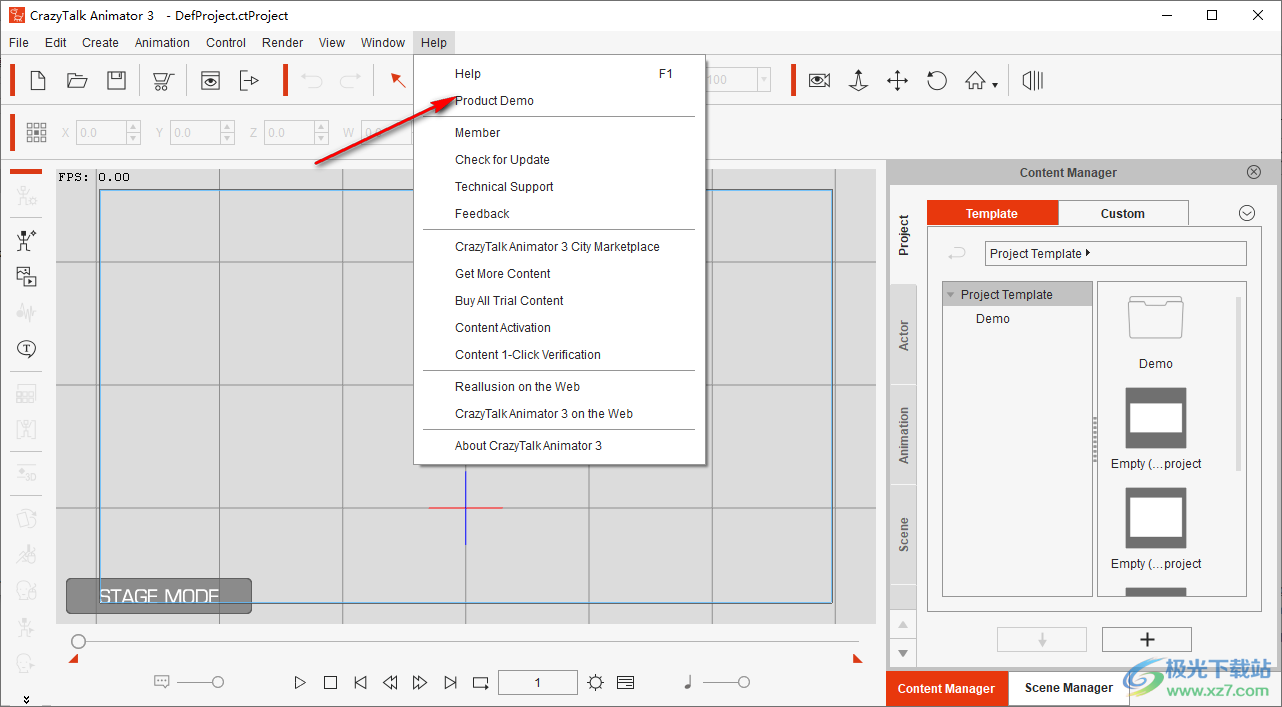Select Check for Update menu entry
This screenshot has width=1282, height=707.
coord(502,160)
